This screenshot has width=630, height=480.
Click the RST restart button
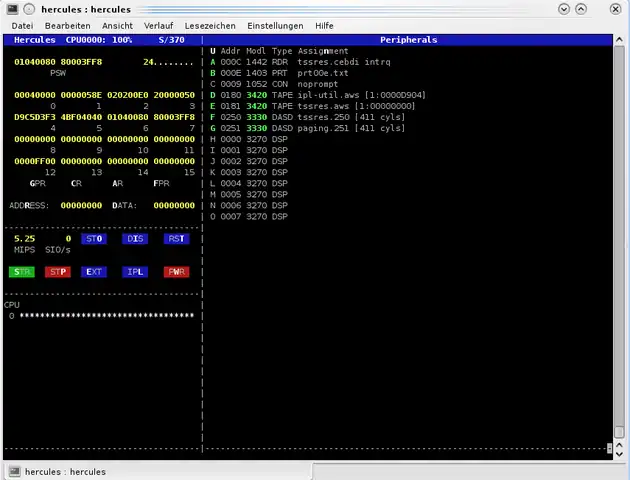[176, 239]
